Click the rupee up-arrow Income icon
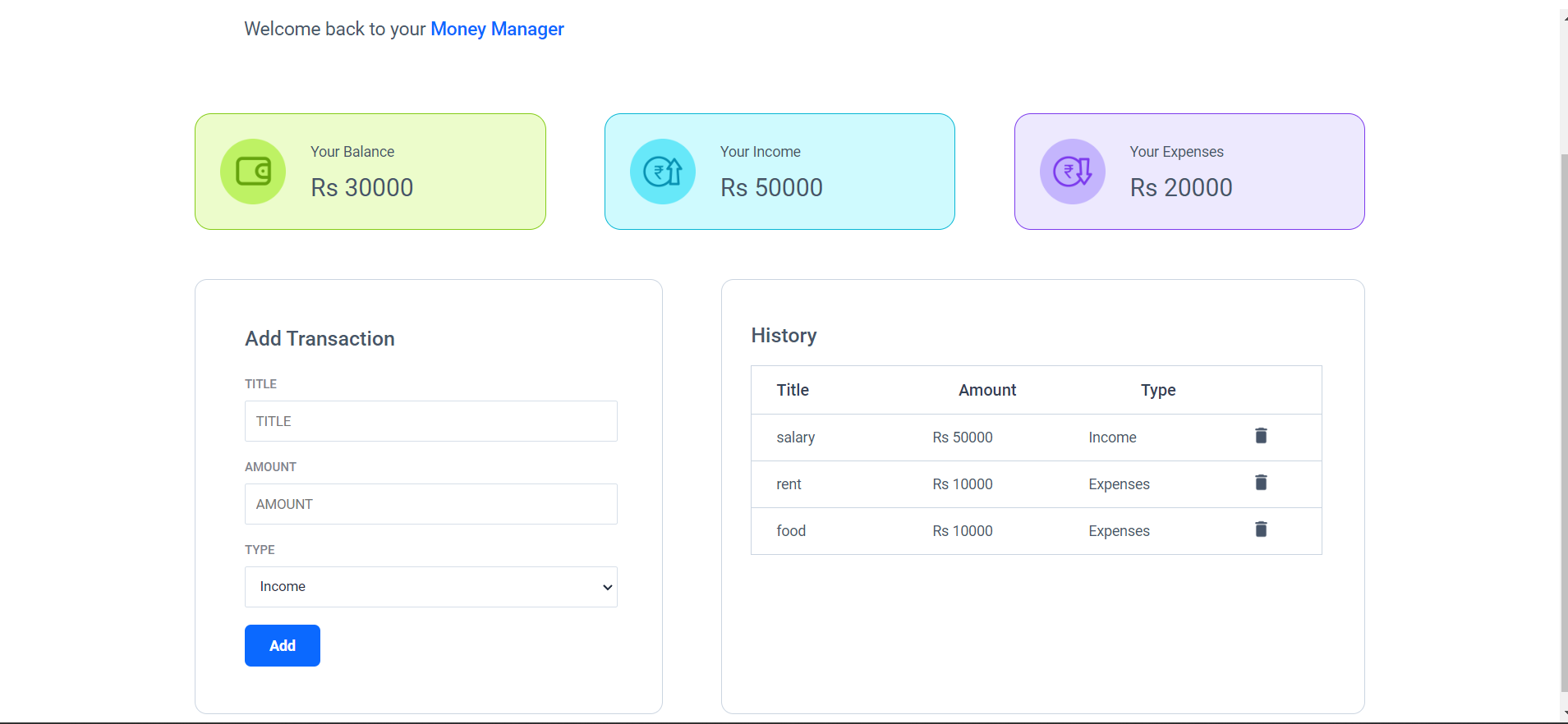This screenshot has width=1568, height=724. click(663, 172)
